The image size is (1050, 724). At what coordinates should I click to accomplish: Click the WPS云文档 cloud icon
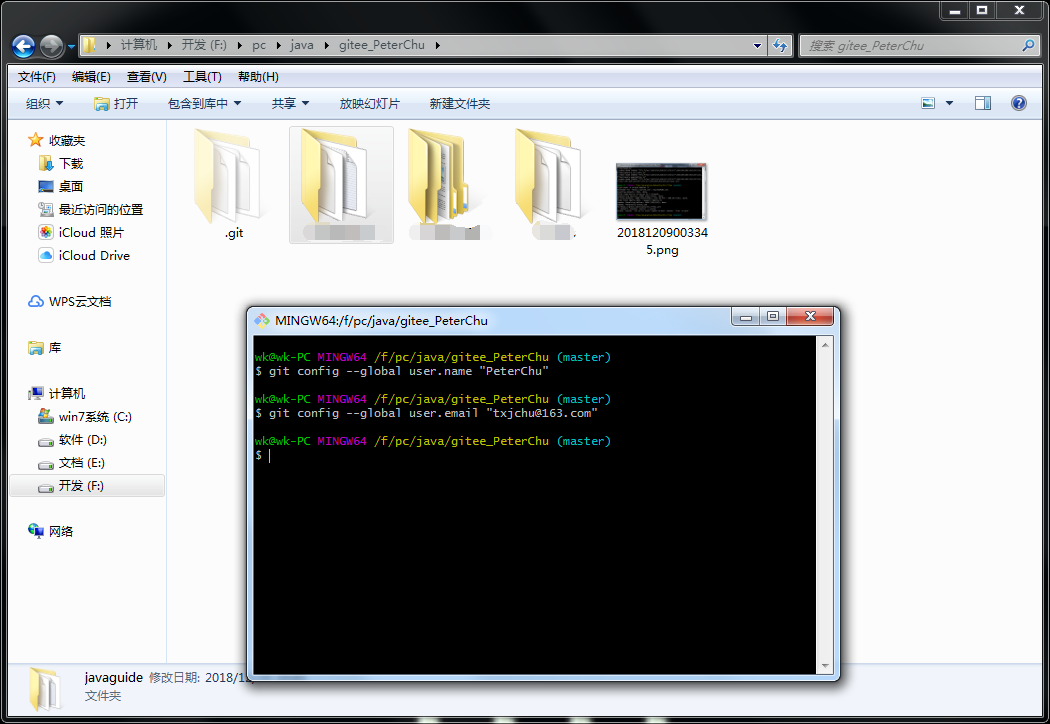click(x=36, y=301)
